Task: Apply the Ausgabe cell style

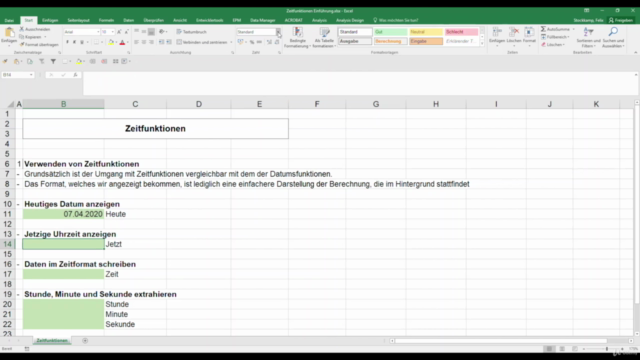Action: 355,41
